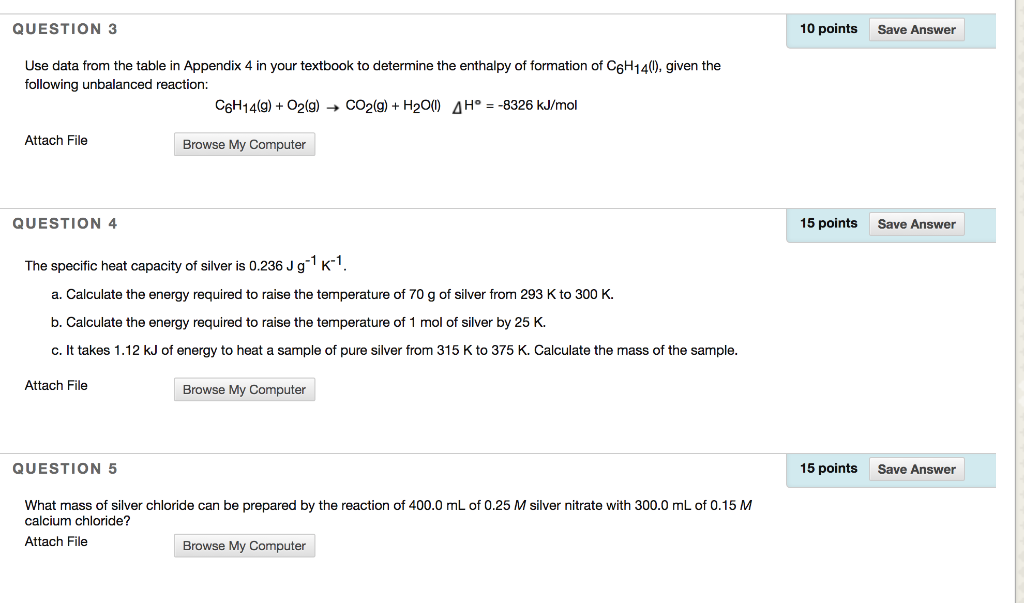Screen dimensions: 1024x603
Task: Click the Attach File label in Question 5
Action: coord(55,541)
